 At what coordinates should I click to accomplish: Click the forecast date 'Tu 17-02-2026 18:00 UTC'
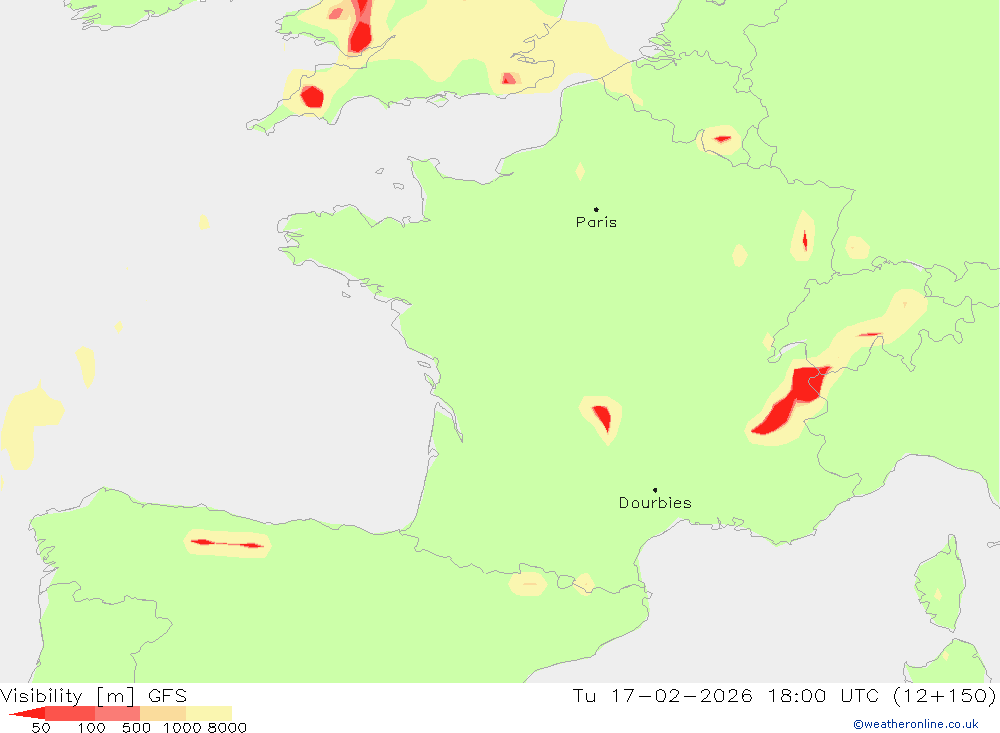(x=726, y=695)
